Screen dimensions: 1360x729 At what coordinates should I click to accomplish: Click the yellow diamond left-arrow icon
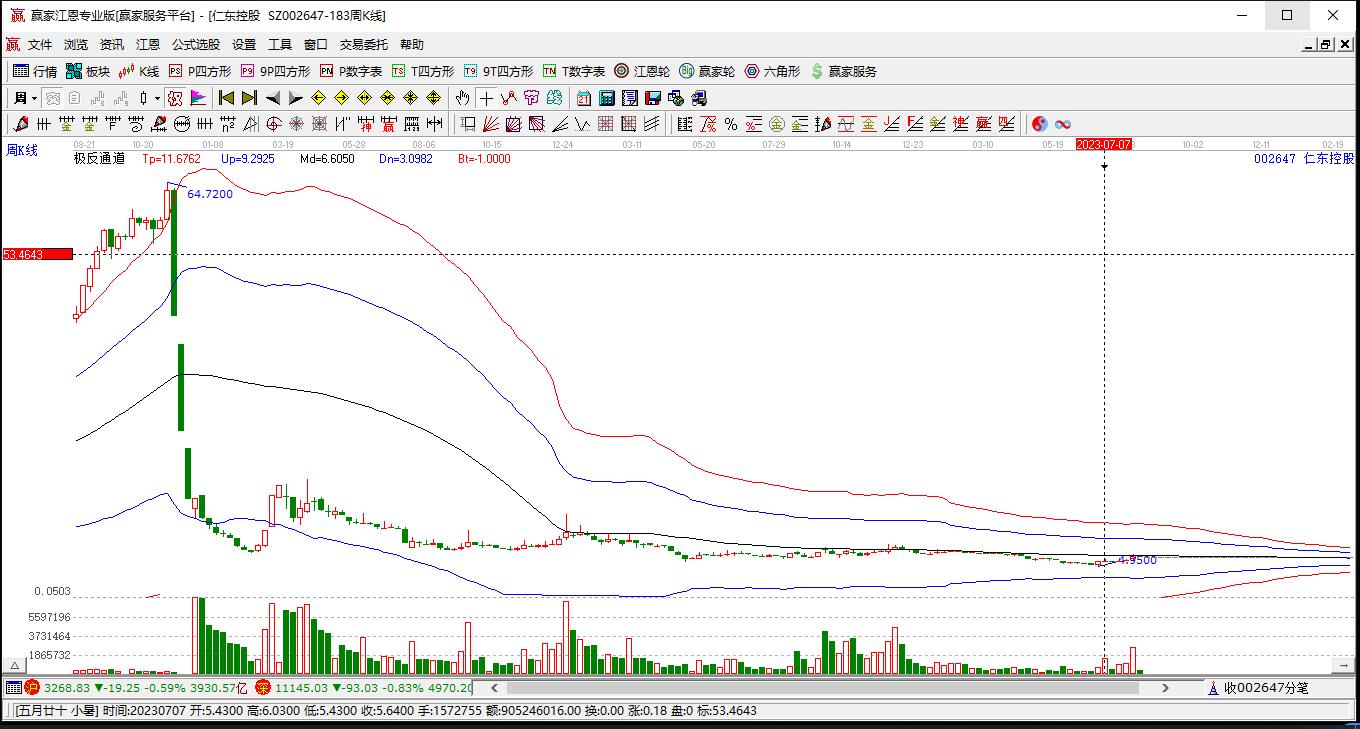pos(319,98)
